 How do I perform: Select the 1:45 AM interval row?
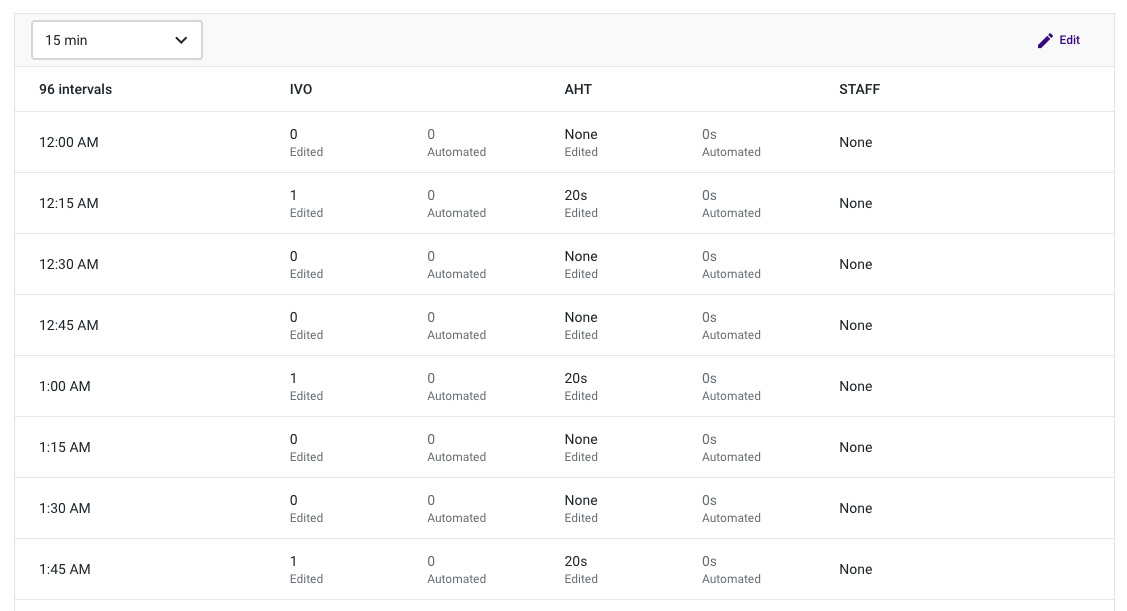[x=65, y=570]
